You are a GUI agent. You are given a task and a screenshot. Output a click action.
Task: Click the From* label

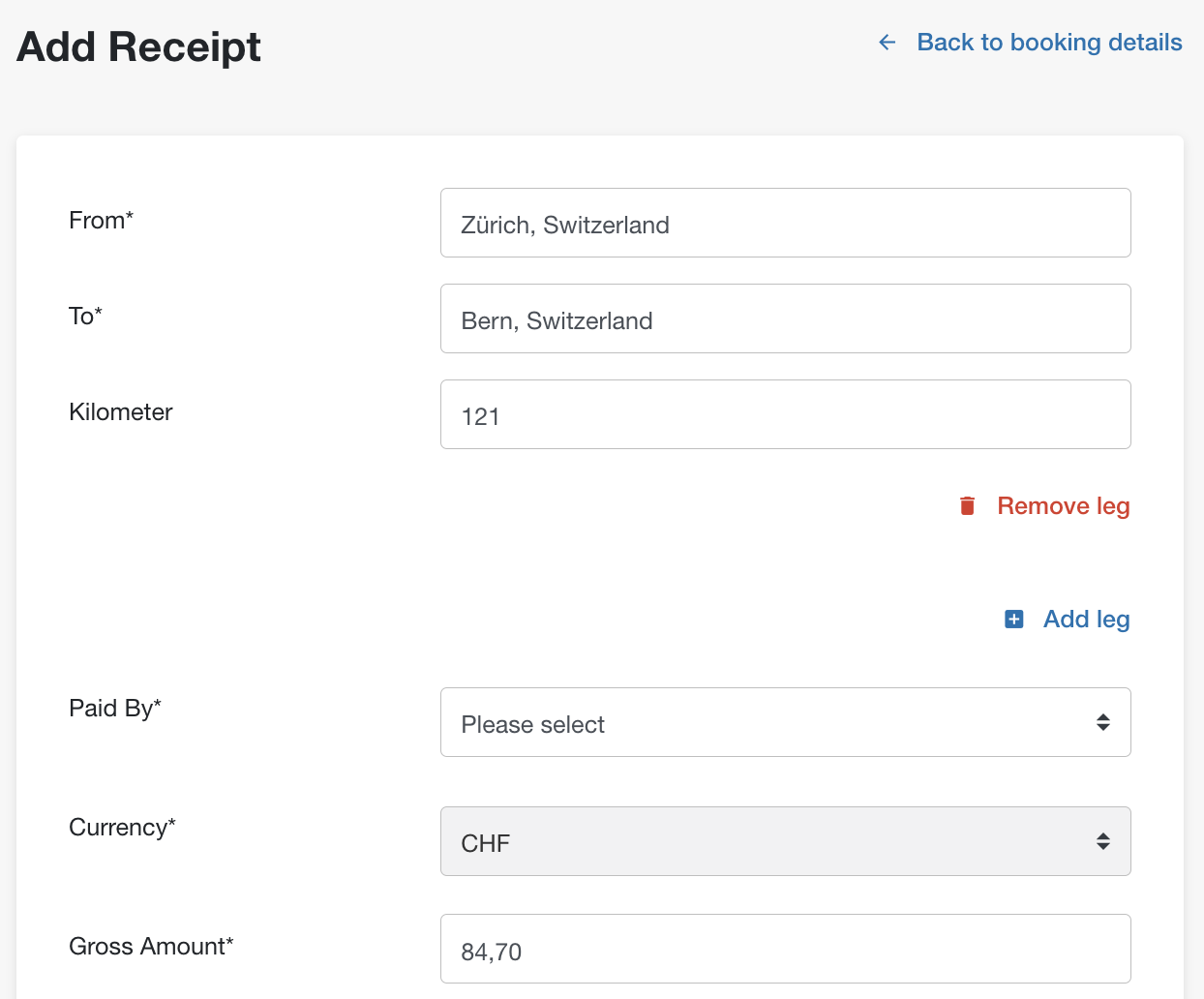(101, 221)
